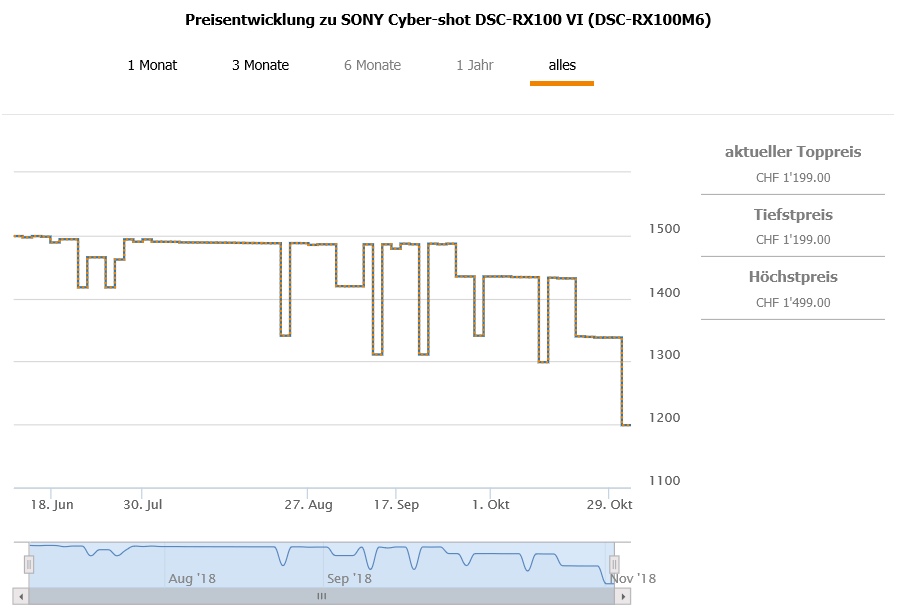
Task: Select the 6 Monate range tab
Action: [372, 65]
